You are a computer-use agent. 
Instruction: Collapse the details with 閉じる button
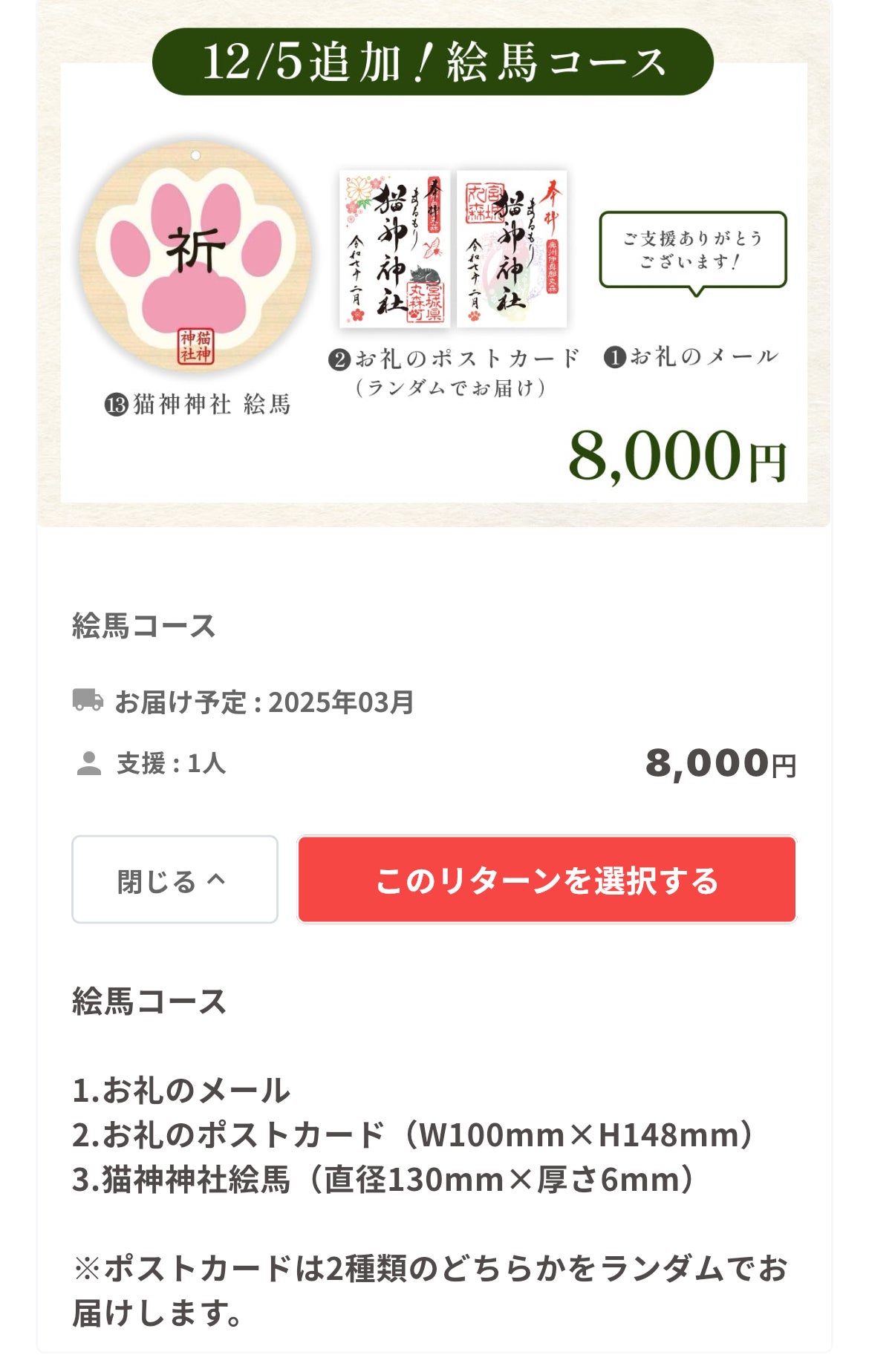click(x=175, y=880)
